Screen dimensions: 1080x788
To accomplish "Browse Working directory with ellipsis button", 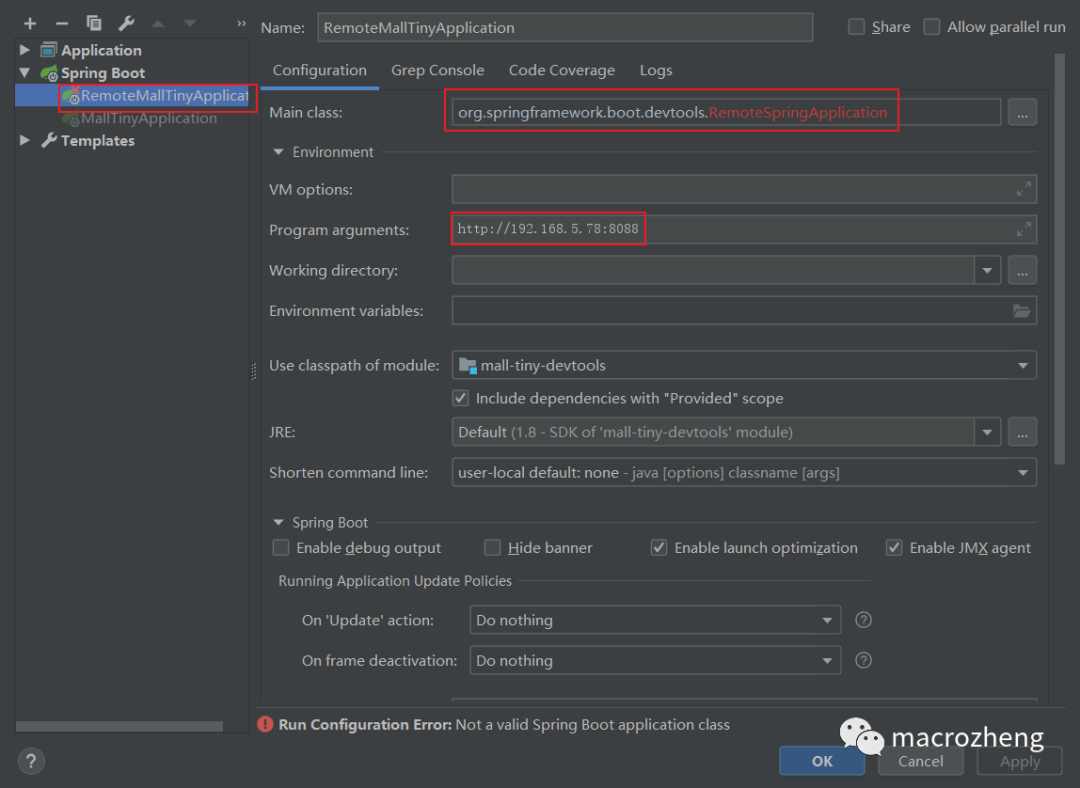I will tap(1022, 270).
